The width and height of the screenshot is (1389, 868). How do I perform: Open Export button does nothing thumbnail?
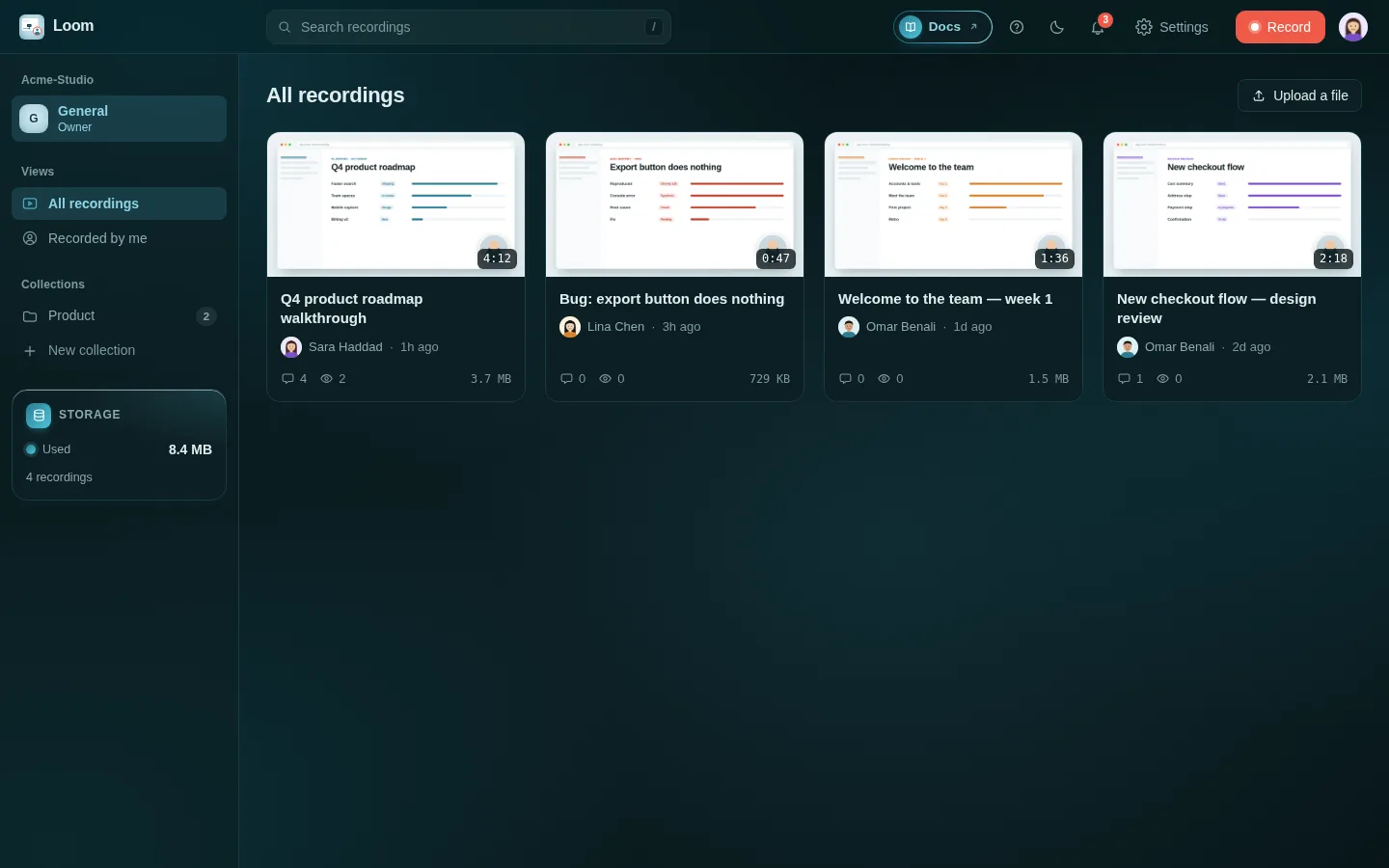674,204
